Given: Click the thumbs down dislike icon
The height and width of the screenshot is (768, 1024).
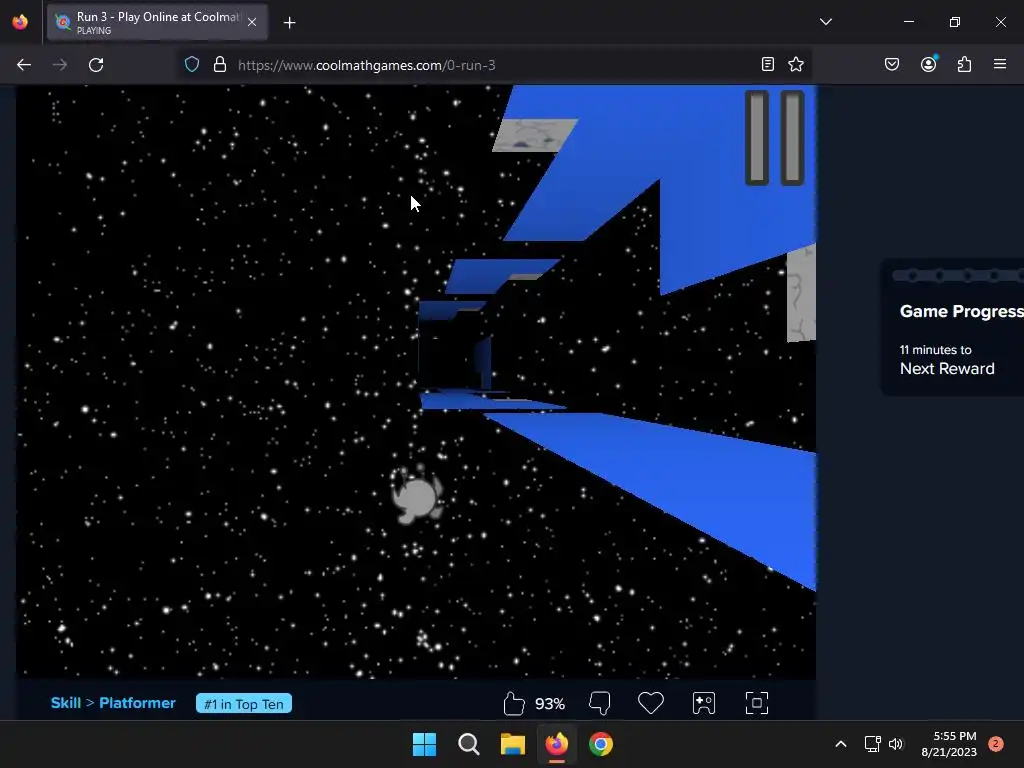Looking at the screenshot, I should (x=600, y=703).
